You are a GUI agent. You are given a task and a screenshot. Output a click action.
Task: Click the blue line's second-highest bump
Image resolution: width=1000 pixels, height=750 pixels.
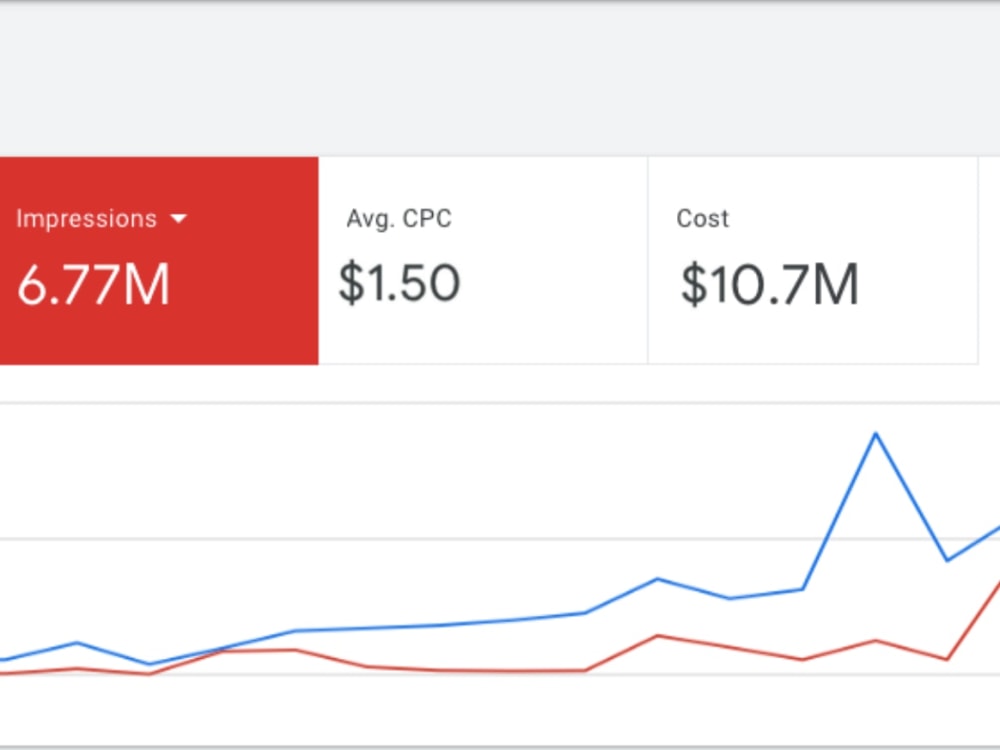(658, 579)
